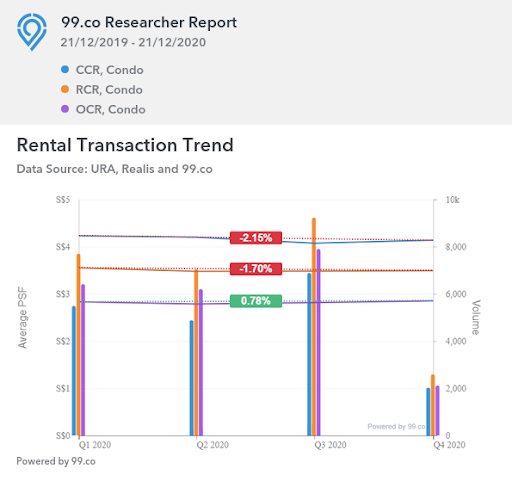This screenshot has height=481, width=512.
Task: Click the 6,000 volume axis value
Action: point(456,294)
